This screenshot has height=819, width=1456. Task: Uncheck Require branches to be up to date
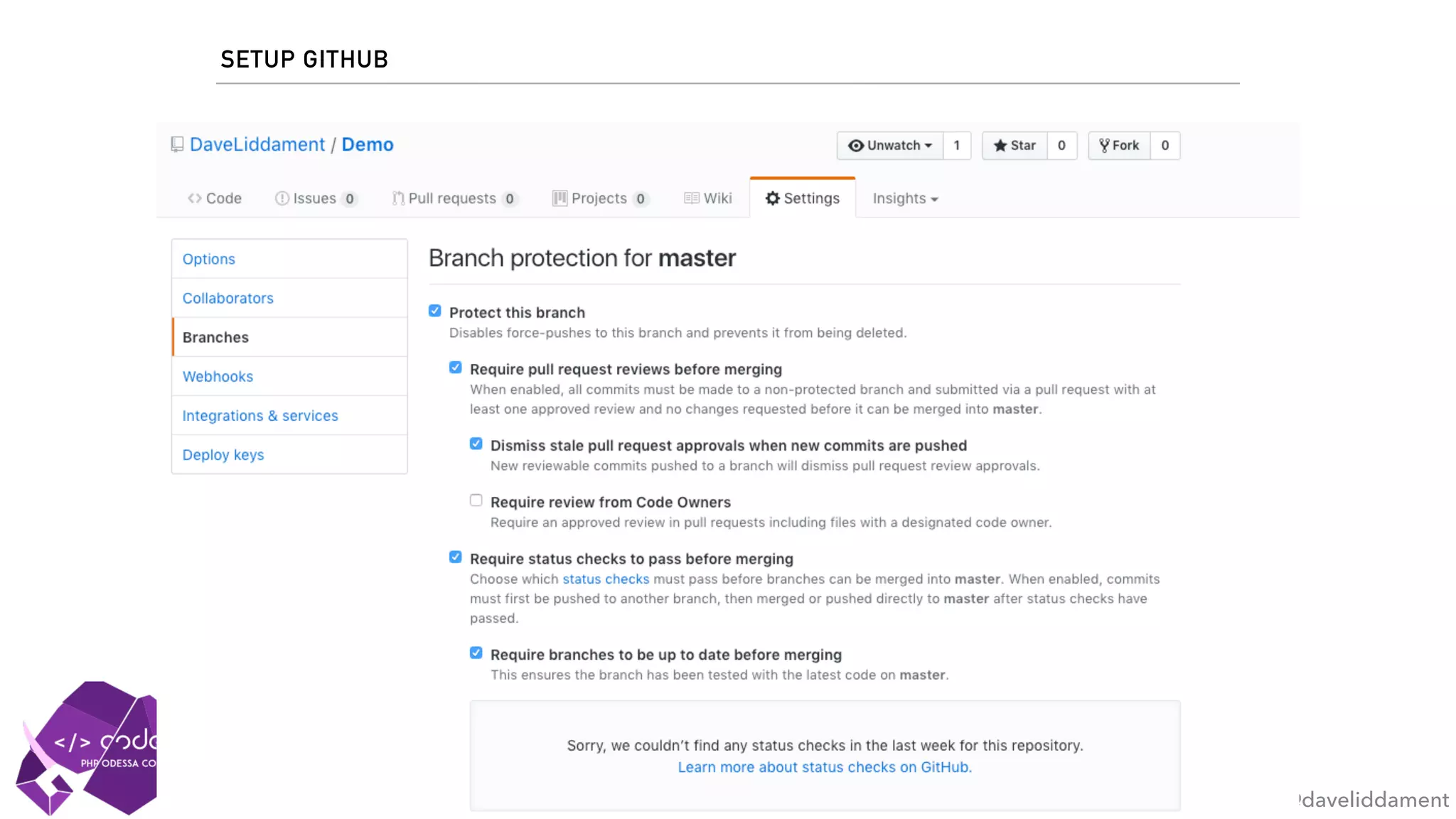(476, 653)
